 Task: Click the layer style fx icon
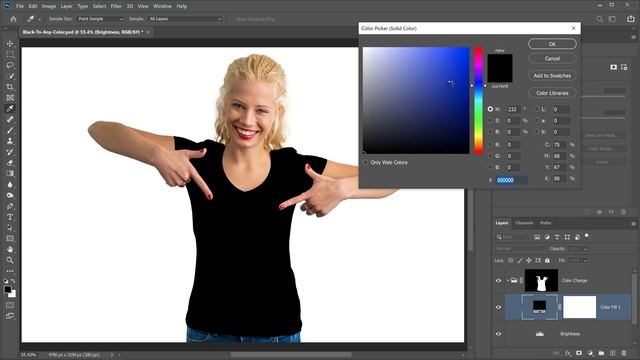pos(568,353)
